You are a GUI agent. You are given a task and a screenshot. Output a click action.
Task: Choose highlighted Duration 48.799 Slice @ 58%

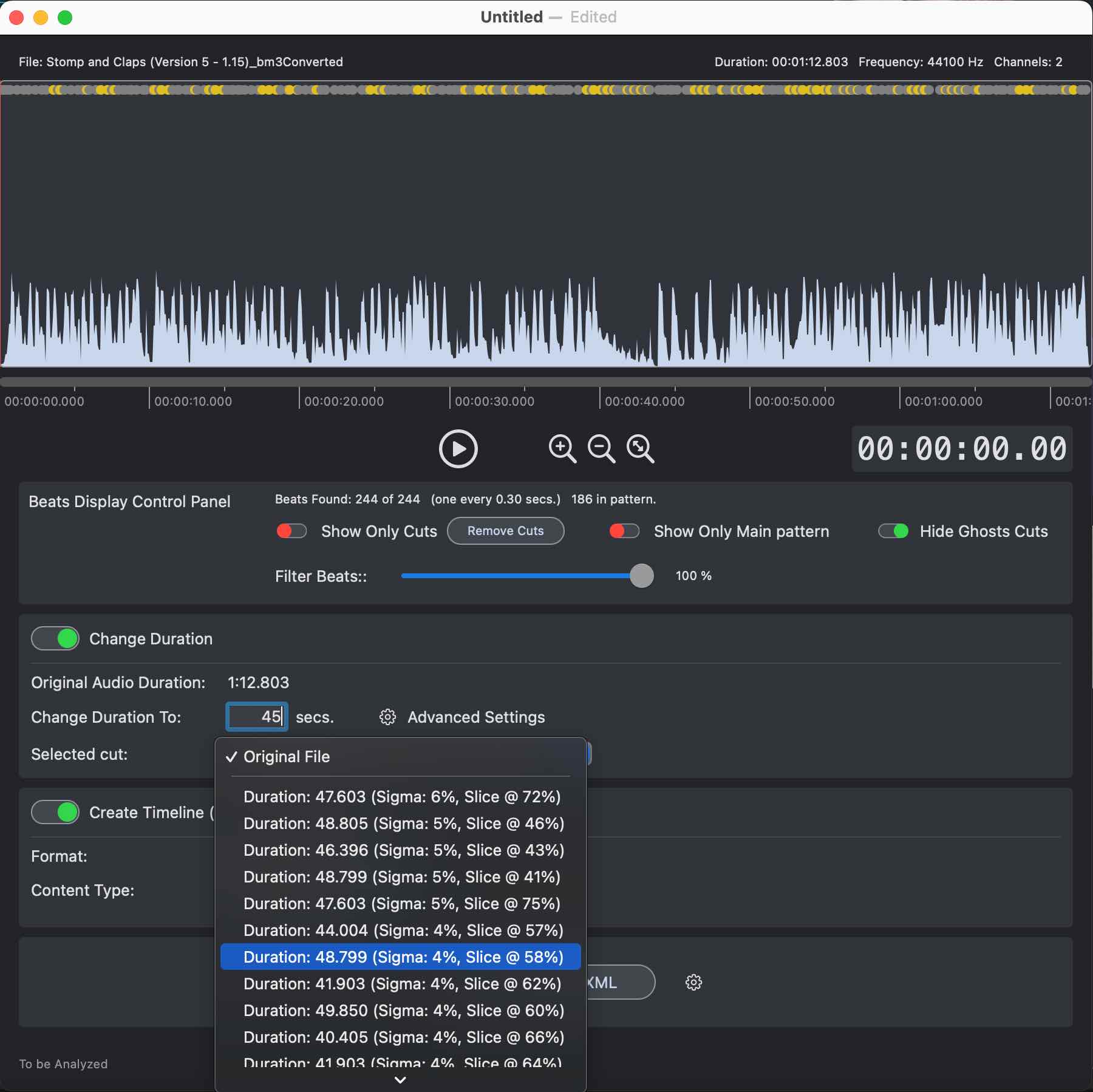[x=401, y=957]
